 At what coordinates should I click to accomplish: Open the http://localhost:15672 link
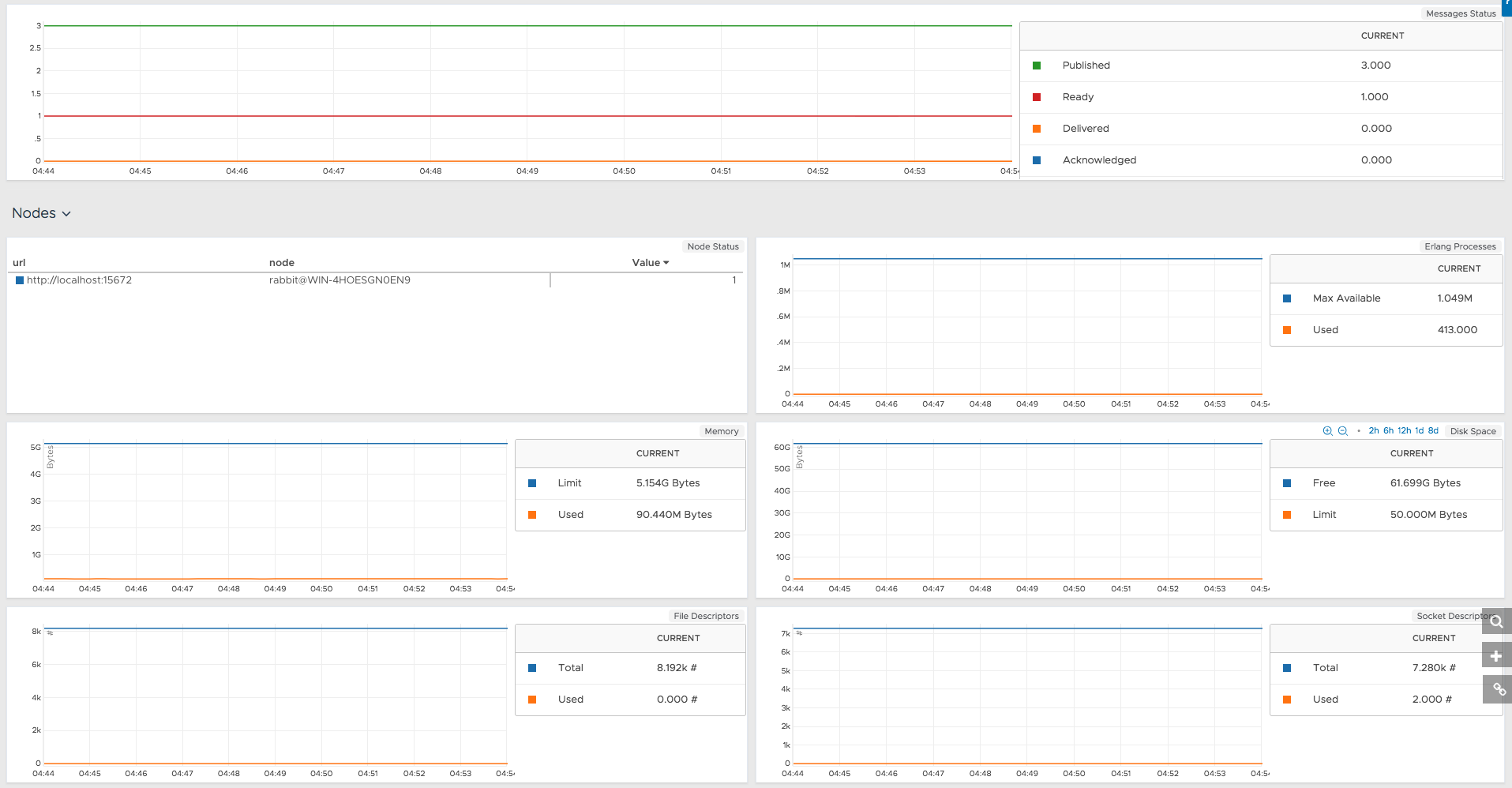click(80, 280)
